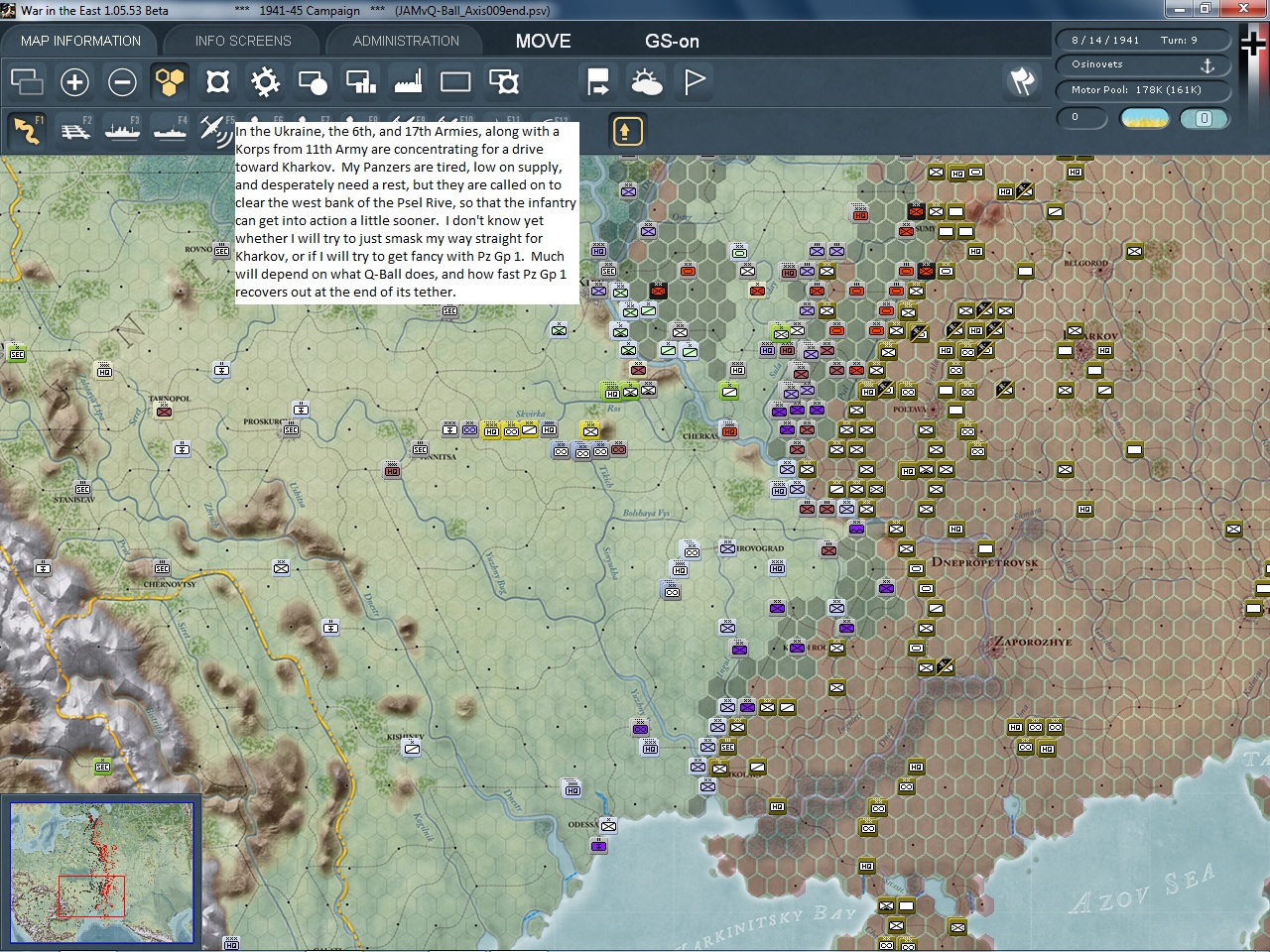1270x952 pixels.
Task: Select the SEC unit at Rovno
Action: (x=221, y=250)
